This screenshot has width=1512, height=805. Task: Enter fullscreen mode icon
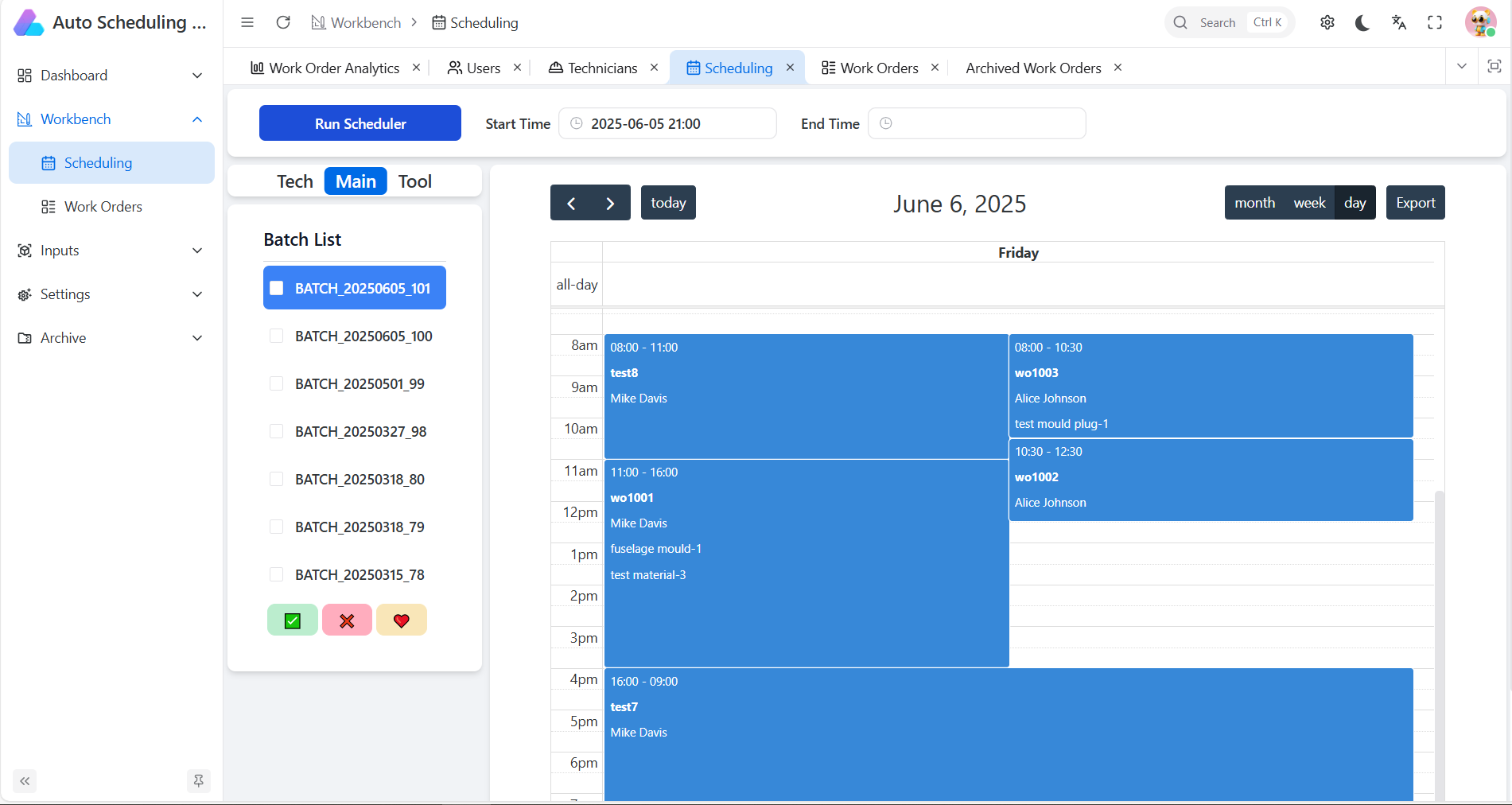pyautogui.click(x=1435, y=22)
